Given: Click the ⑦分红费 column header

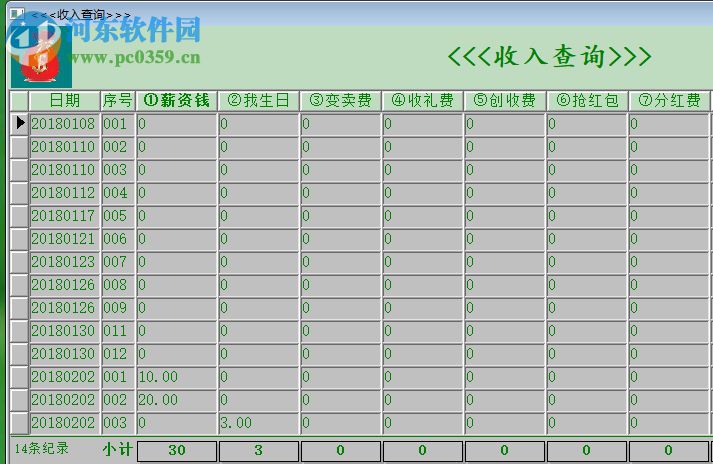Looking at the screenshot, I should coord(669,101).
